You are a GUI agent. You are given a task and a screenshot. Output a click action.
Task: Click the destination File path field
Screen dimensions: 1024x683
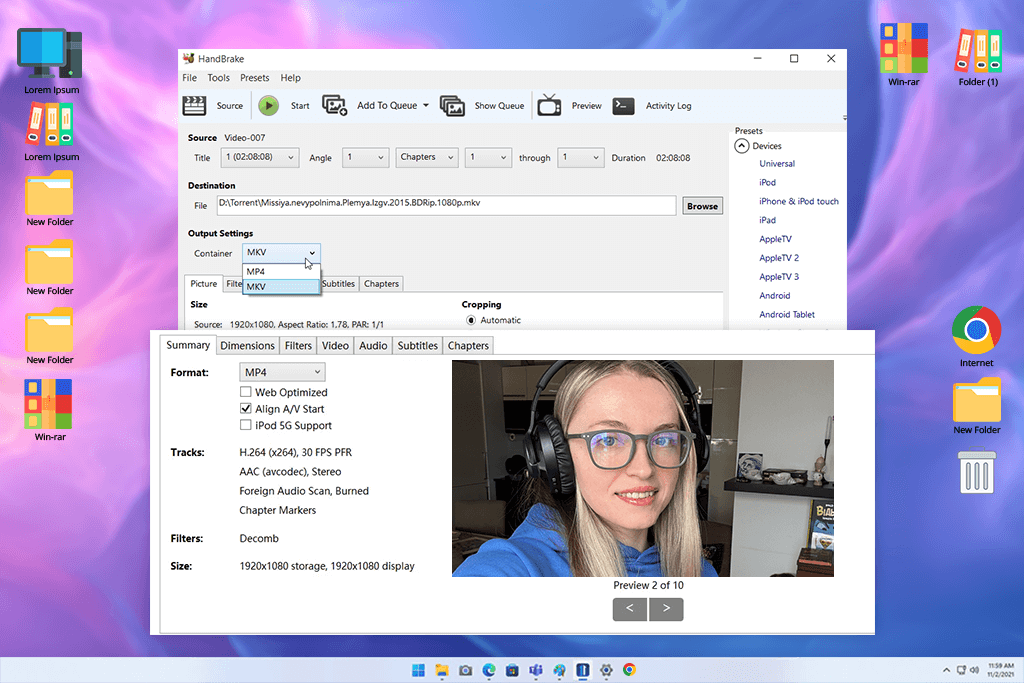pyautogui.click(x=446, y=205)
